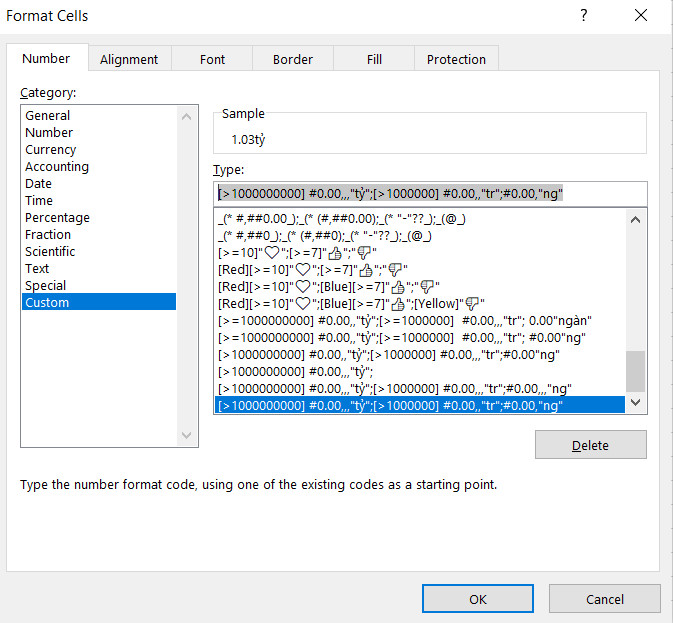Pick the Accounting category
This screenshot has width=673, height=623.
pyautogui.click(x=57, y=167)
